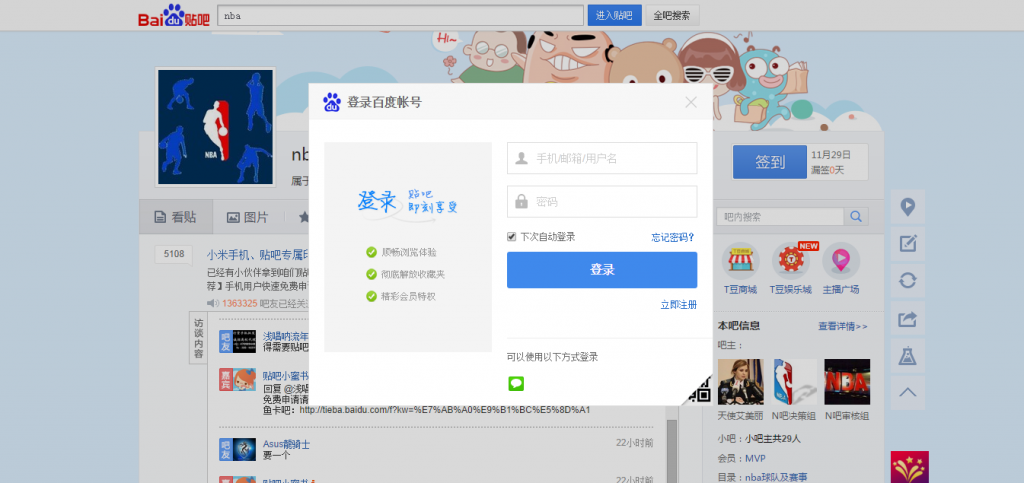Open N吧决策组 avatar
This screenshot has width=1024, height=483.
(794, 382)
